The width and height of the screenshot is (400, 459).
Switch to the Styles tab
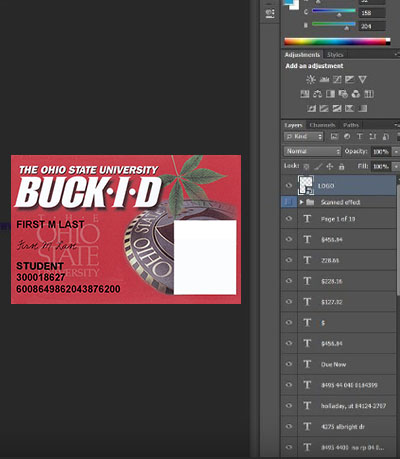click(x=335, y=55)
